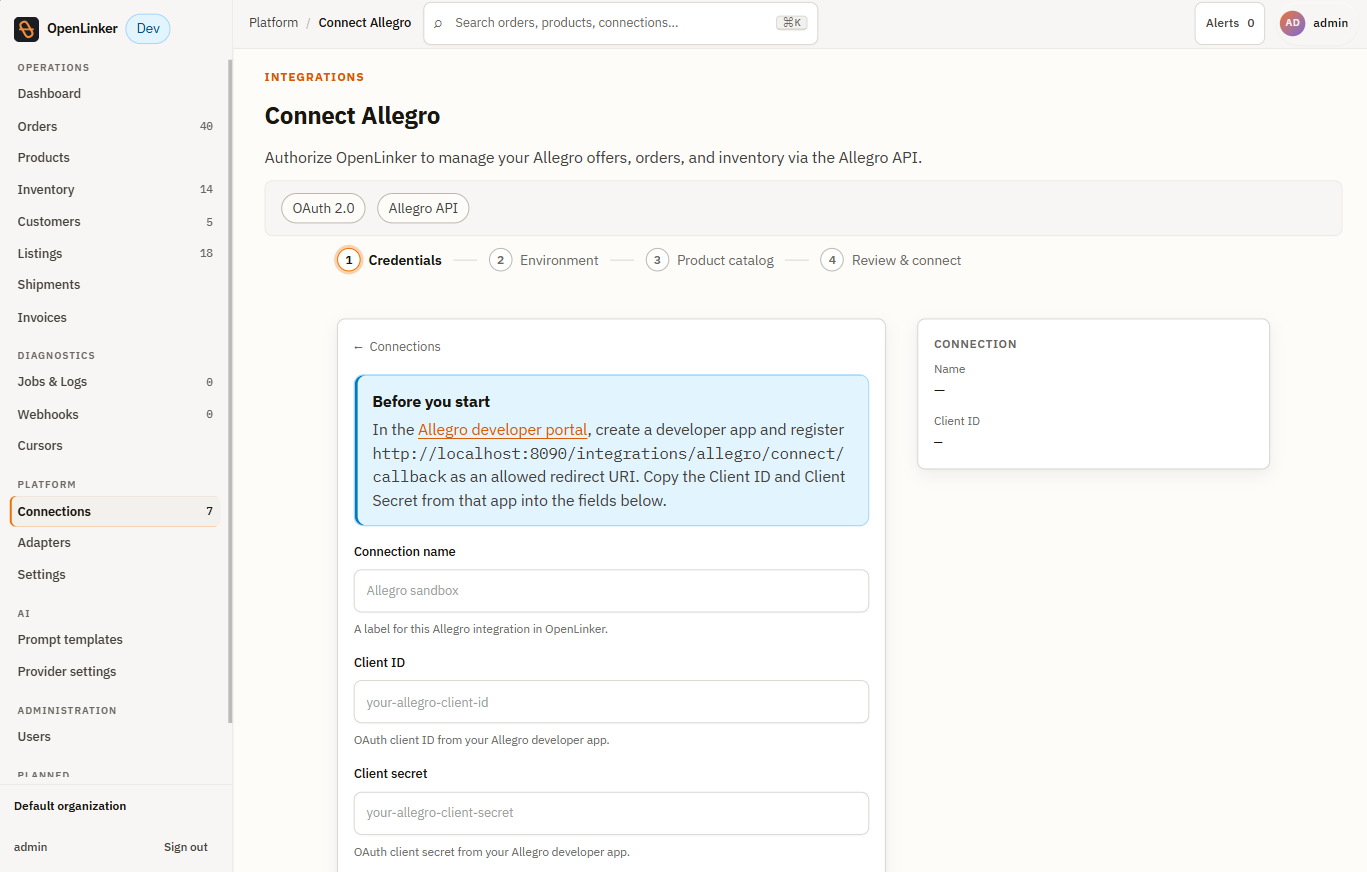Click the admin username at top right
The image size is (1367, 872).
[x=1330, y=23]
